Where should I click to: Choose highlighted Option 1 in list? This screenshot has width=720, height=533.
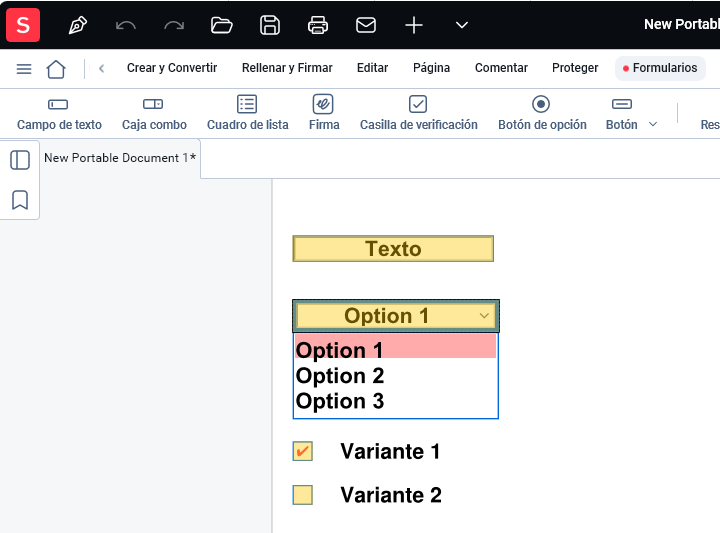(x=395, y=348)
